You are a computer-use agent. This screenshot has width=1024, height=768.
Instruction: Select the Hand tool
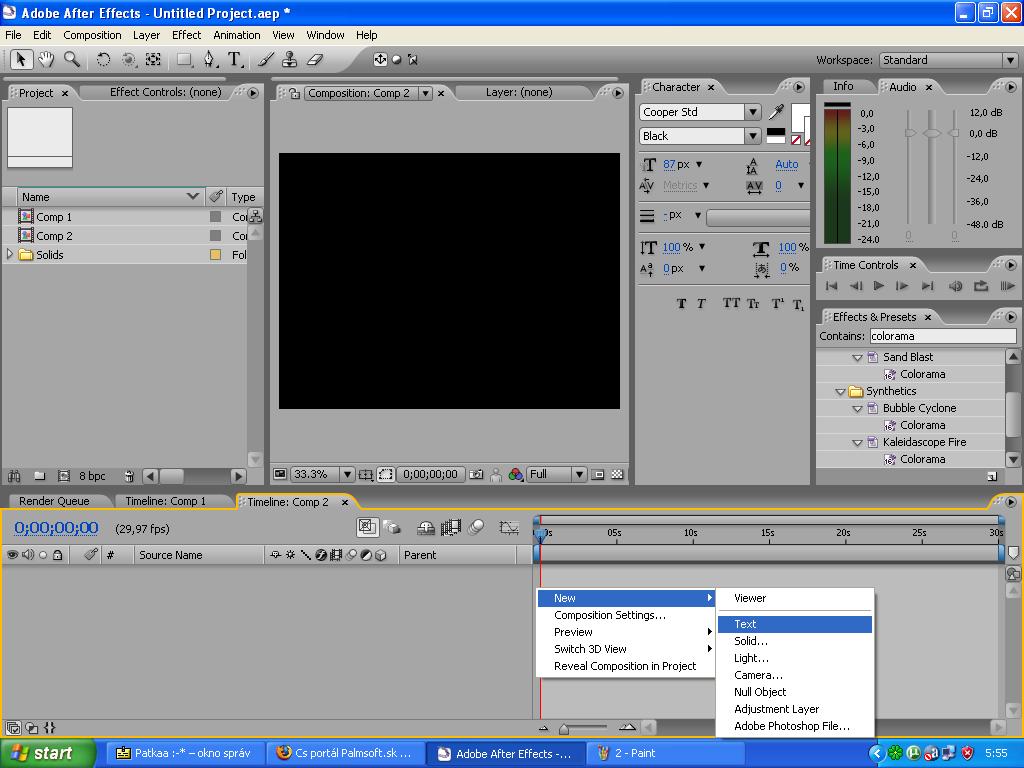[x=46, y=60]
